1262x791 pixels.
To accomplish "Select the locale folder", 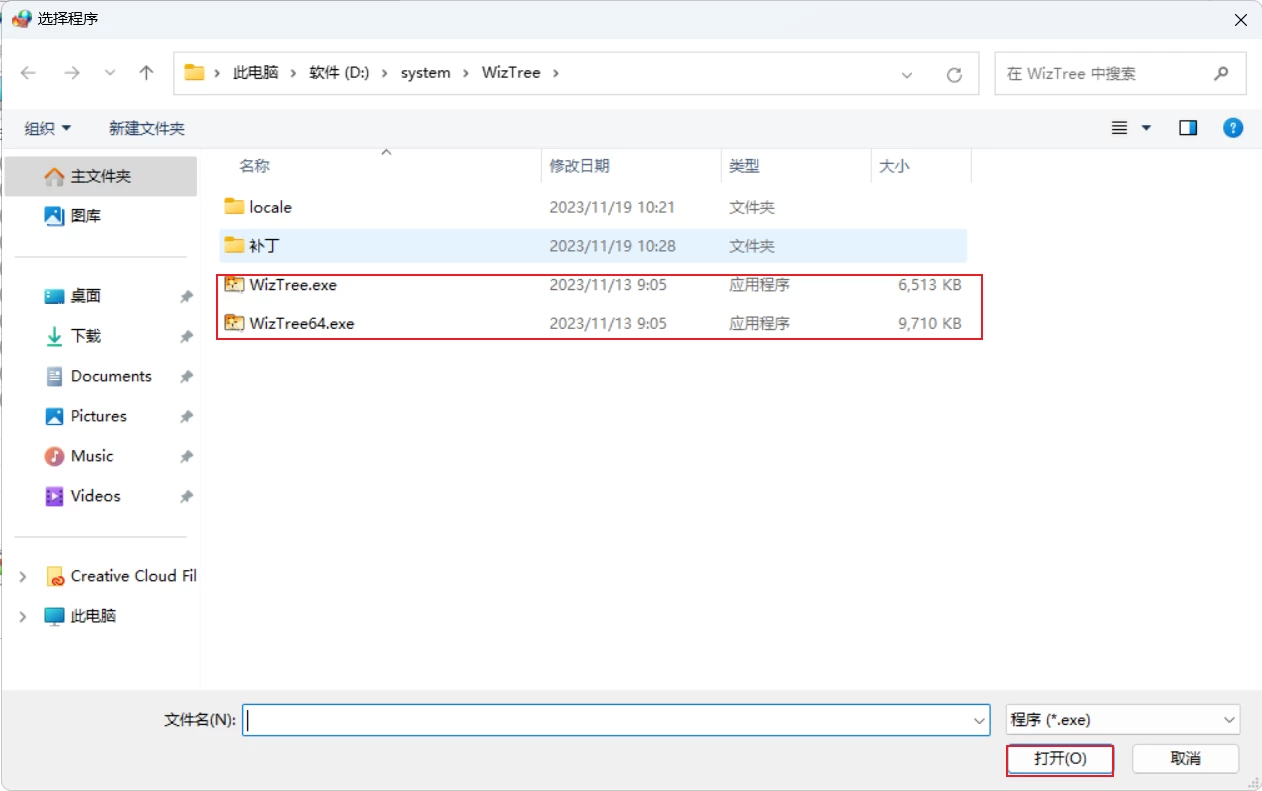I will 593,207.
